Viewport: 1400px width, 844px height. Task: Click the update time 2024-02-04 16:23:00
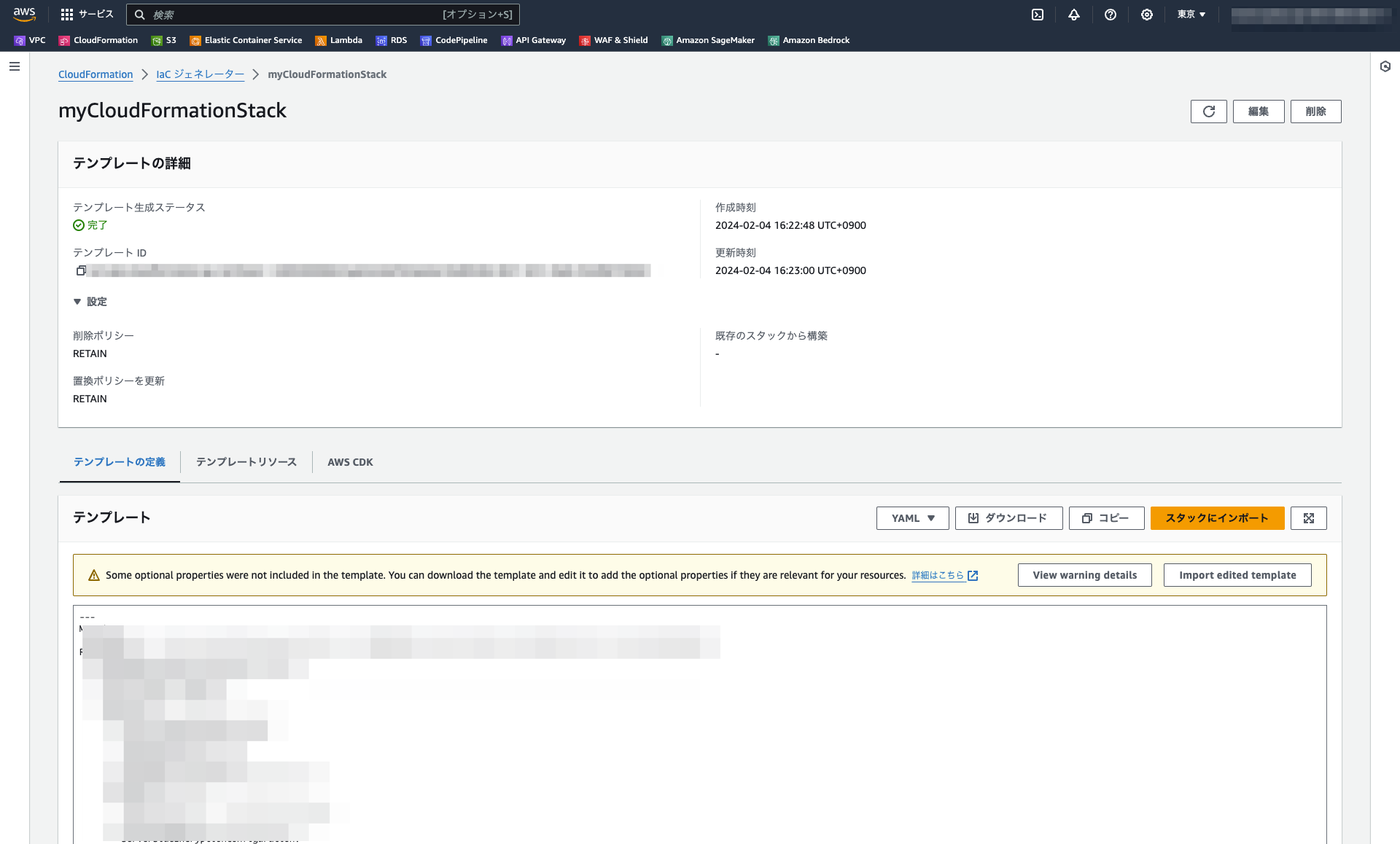[x=790, y=270]
